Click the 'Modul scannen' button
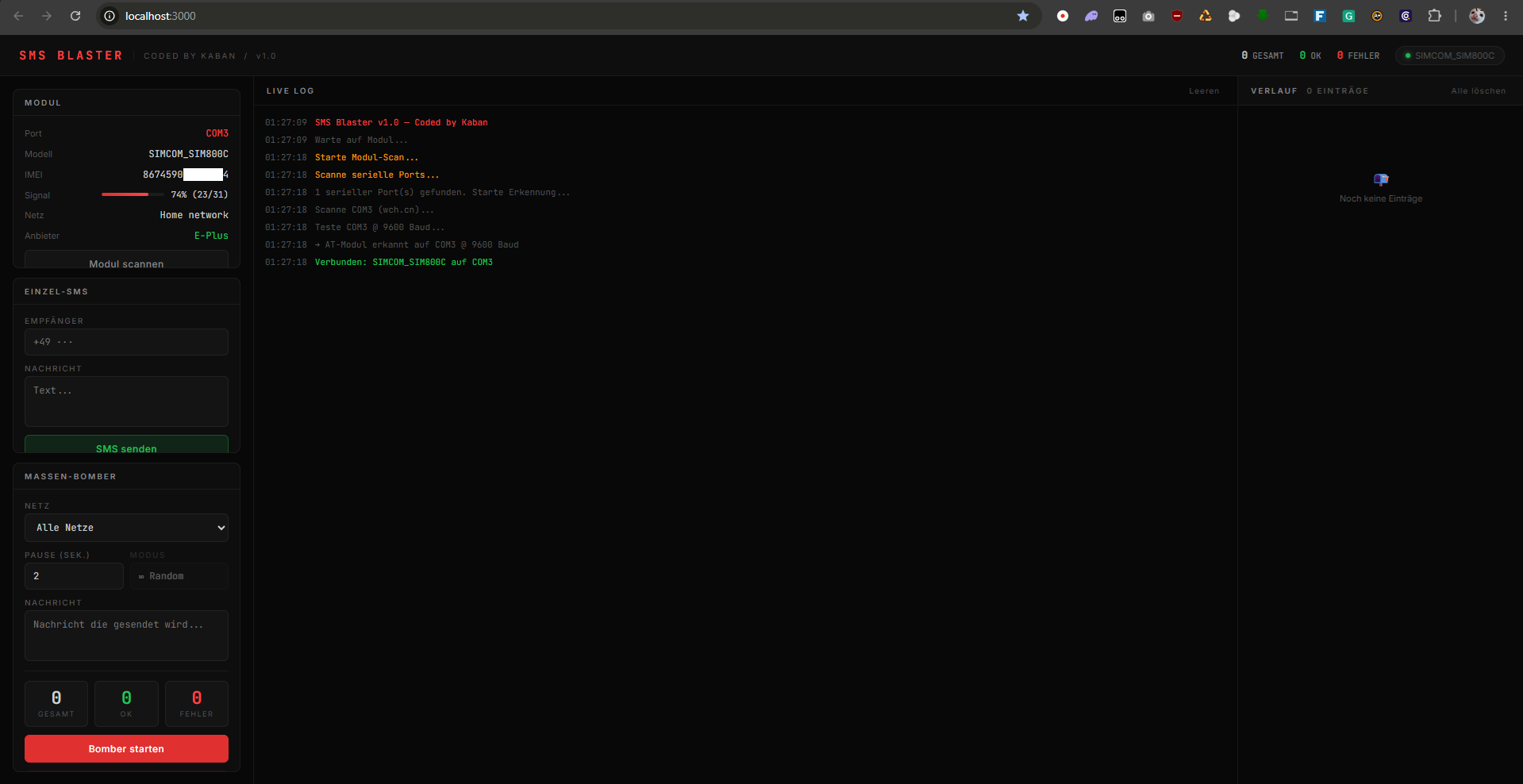This screenshot has height=784, width=1523. tap(126, 260)
